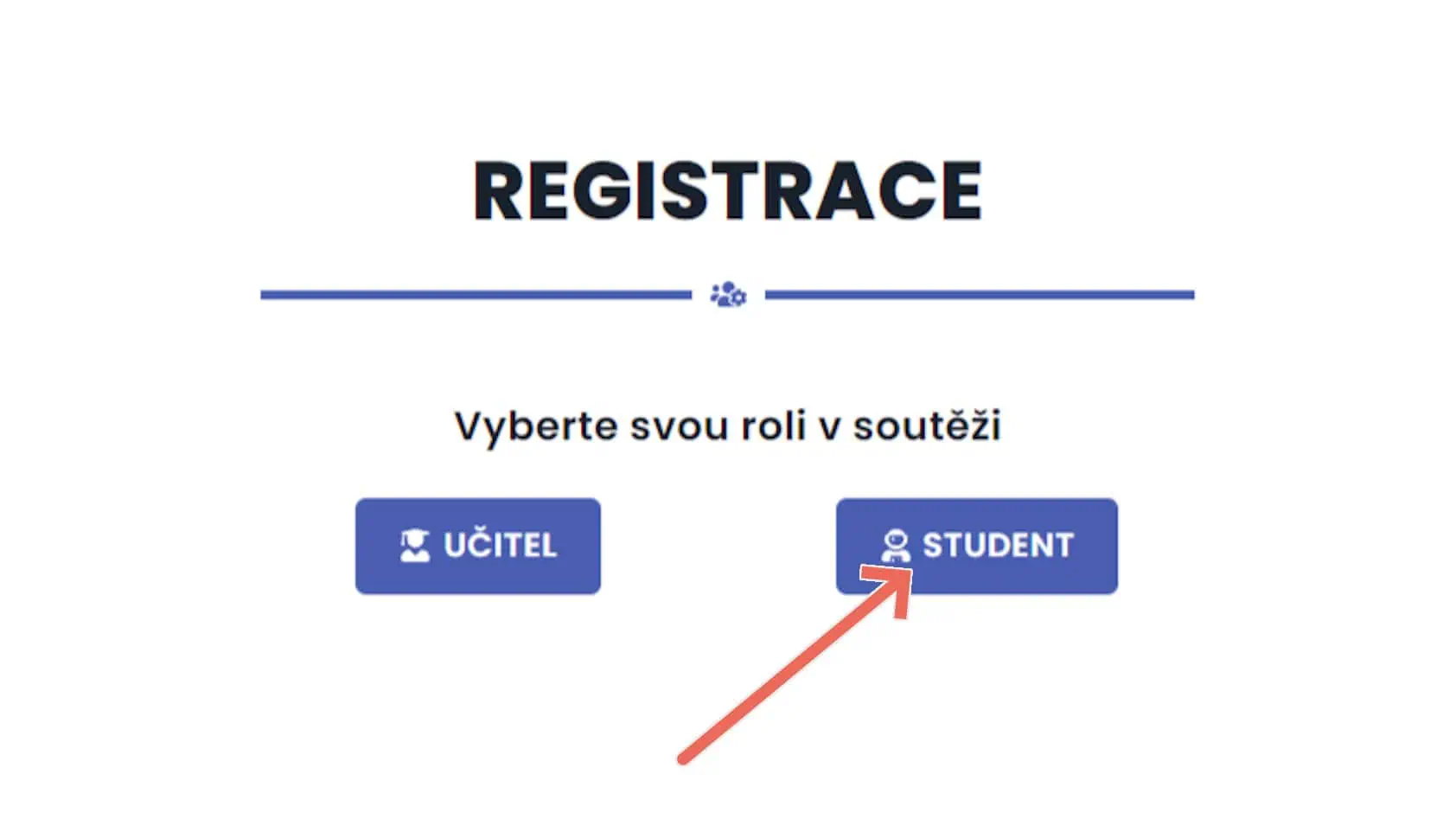Click the blue divider line left of the icon
Image resolution: width=1456 pixels, height=819 pixels.
coord(476,295)
